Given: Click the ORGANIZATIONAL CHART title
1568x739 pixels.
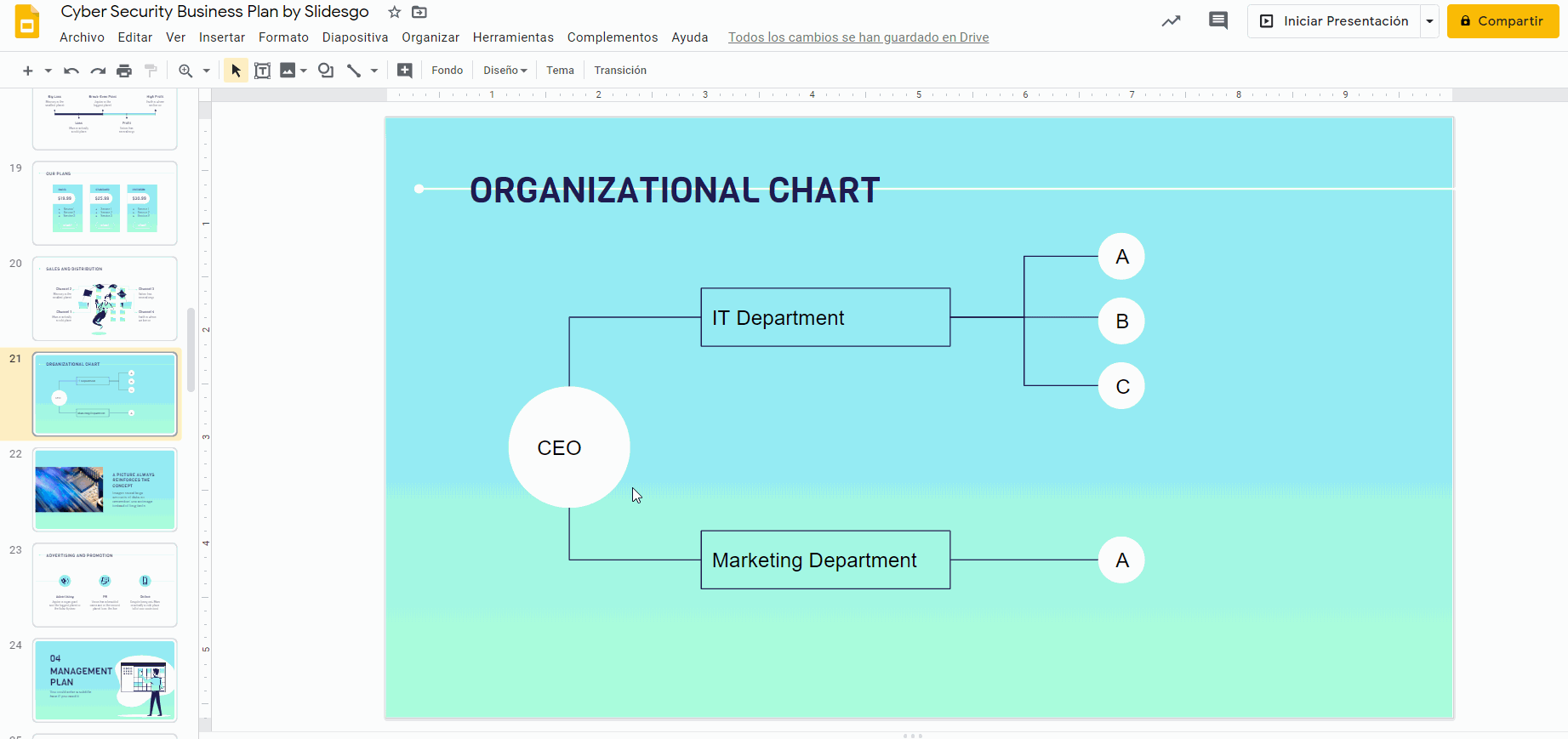Looking at the screenshot, I should pyautogui.click(x=675, y=190).
